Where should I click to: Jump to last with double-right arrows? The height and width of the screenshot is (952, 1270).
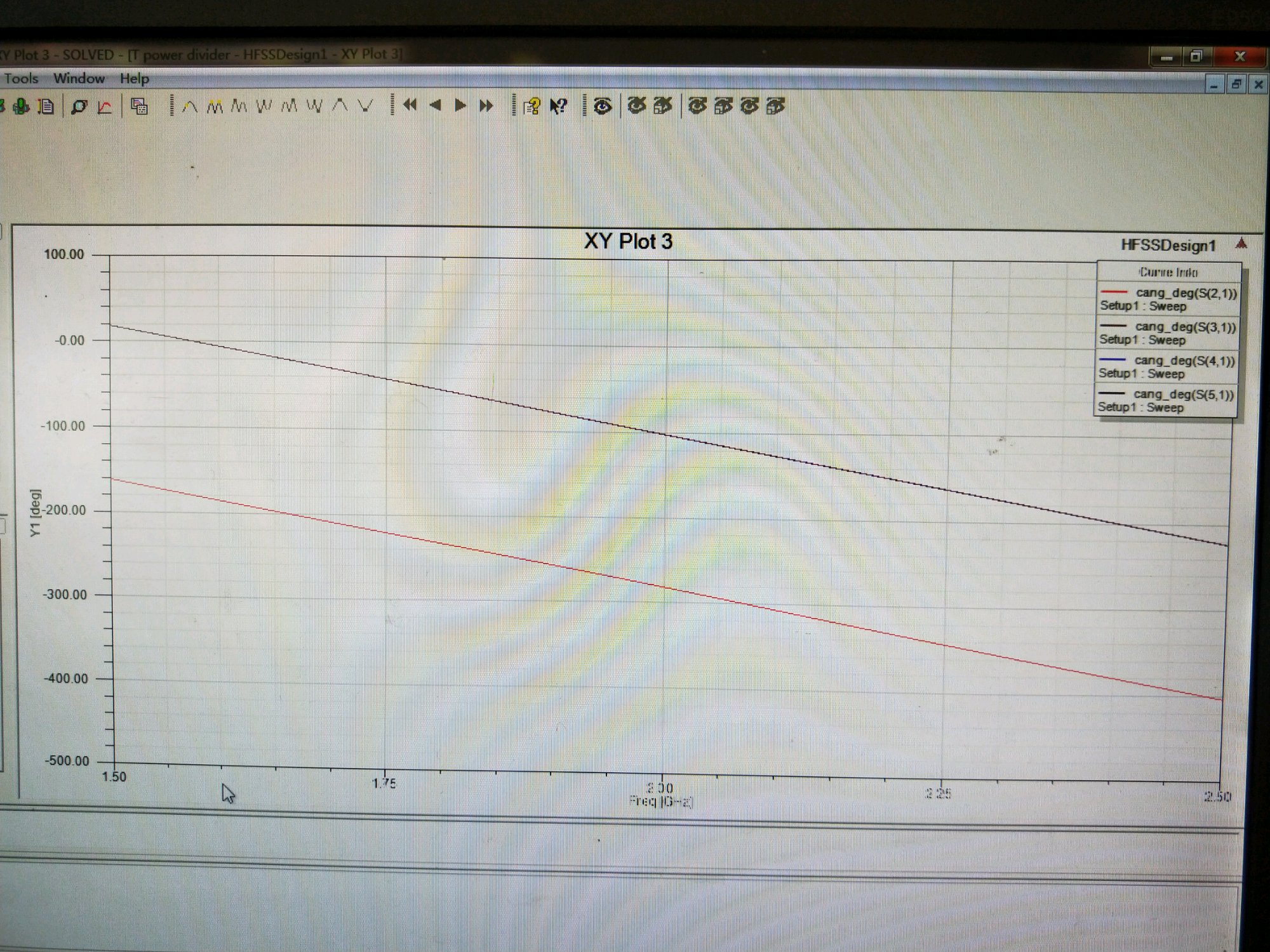pos(486,105)
